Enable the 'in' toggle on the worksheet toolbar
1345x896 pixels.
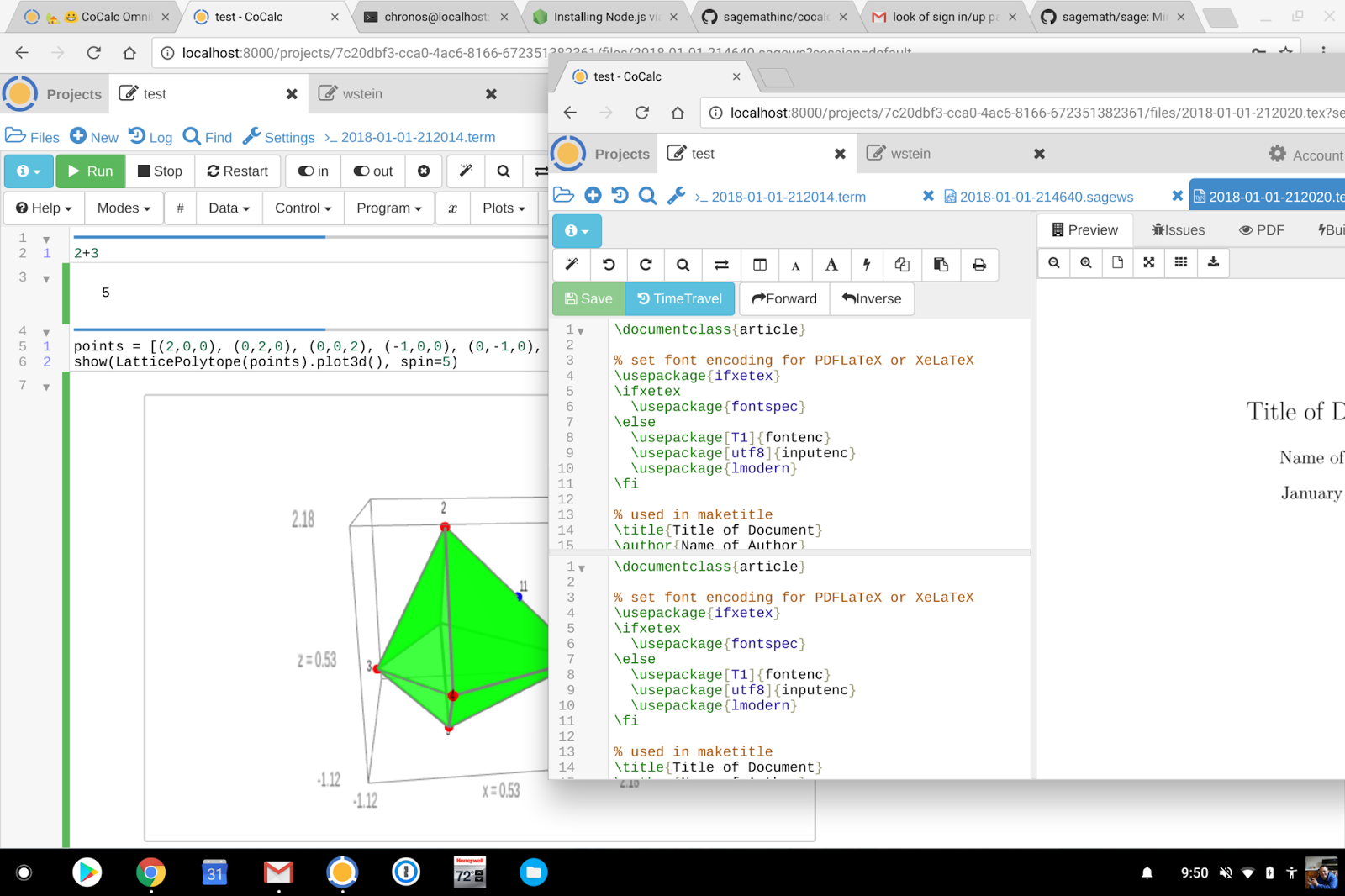[x=312, y=171]
